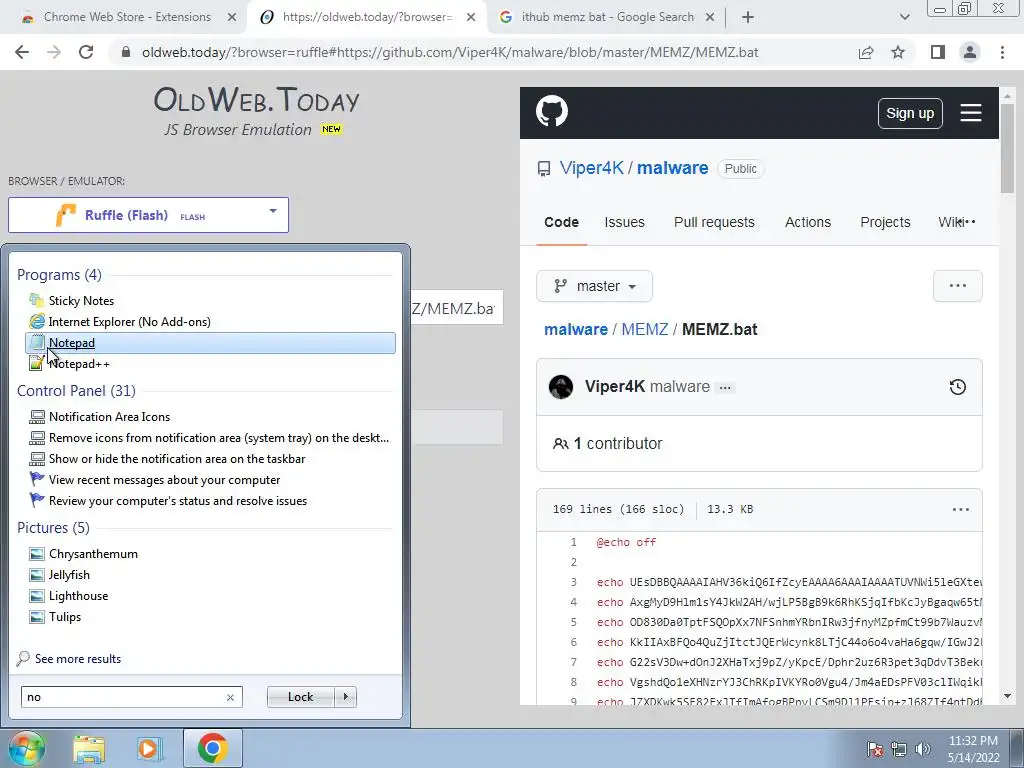Bookmark this page with the star
The image size is (1024, 768).
click(x=898, y=52)
